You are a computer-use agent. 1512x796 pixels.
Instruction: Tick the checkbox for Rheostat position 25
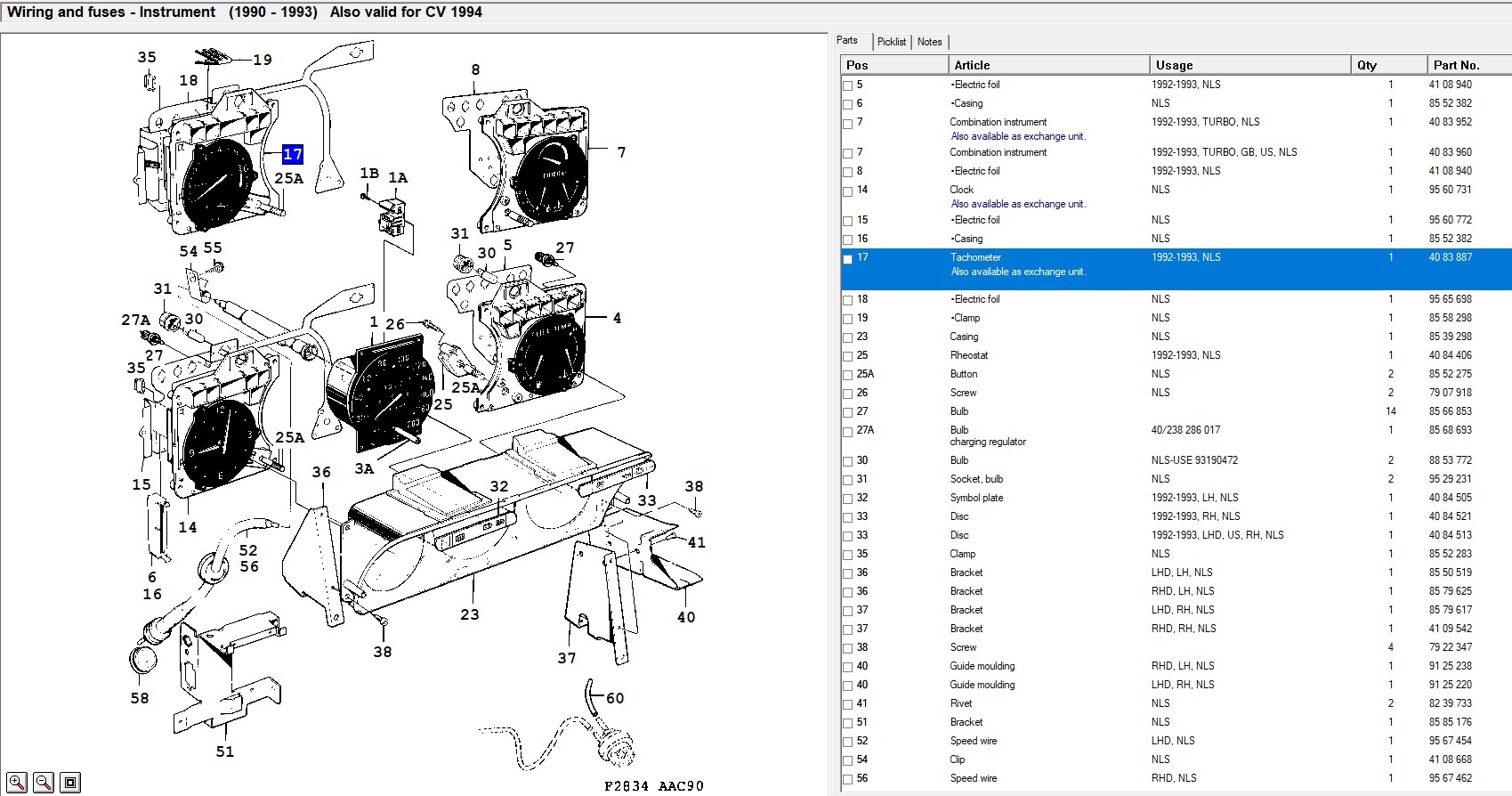(848, 356)
